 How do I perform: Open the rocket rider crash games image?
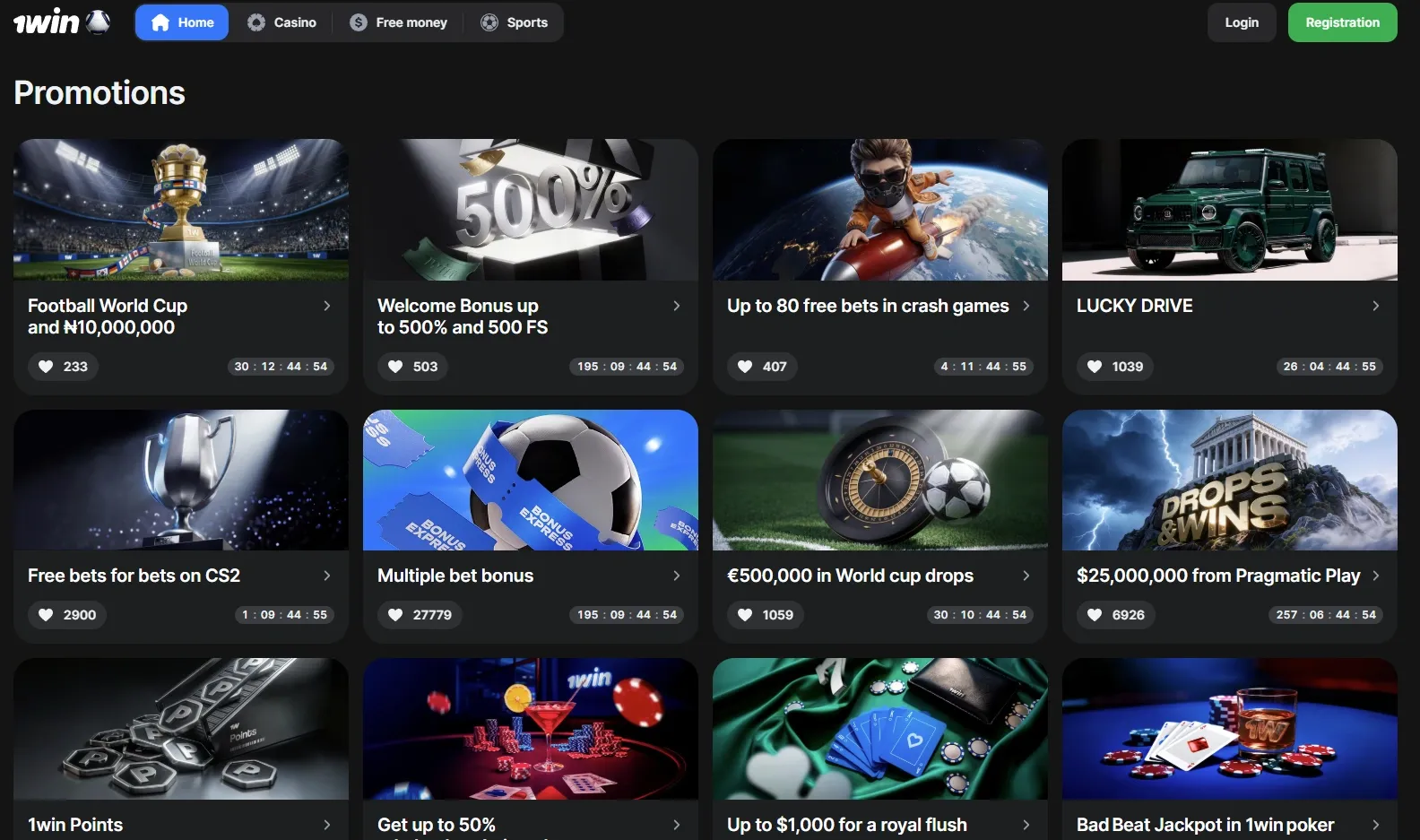pos(880,210)
